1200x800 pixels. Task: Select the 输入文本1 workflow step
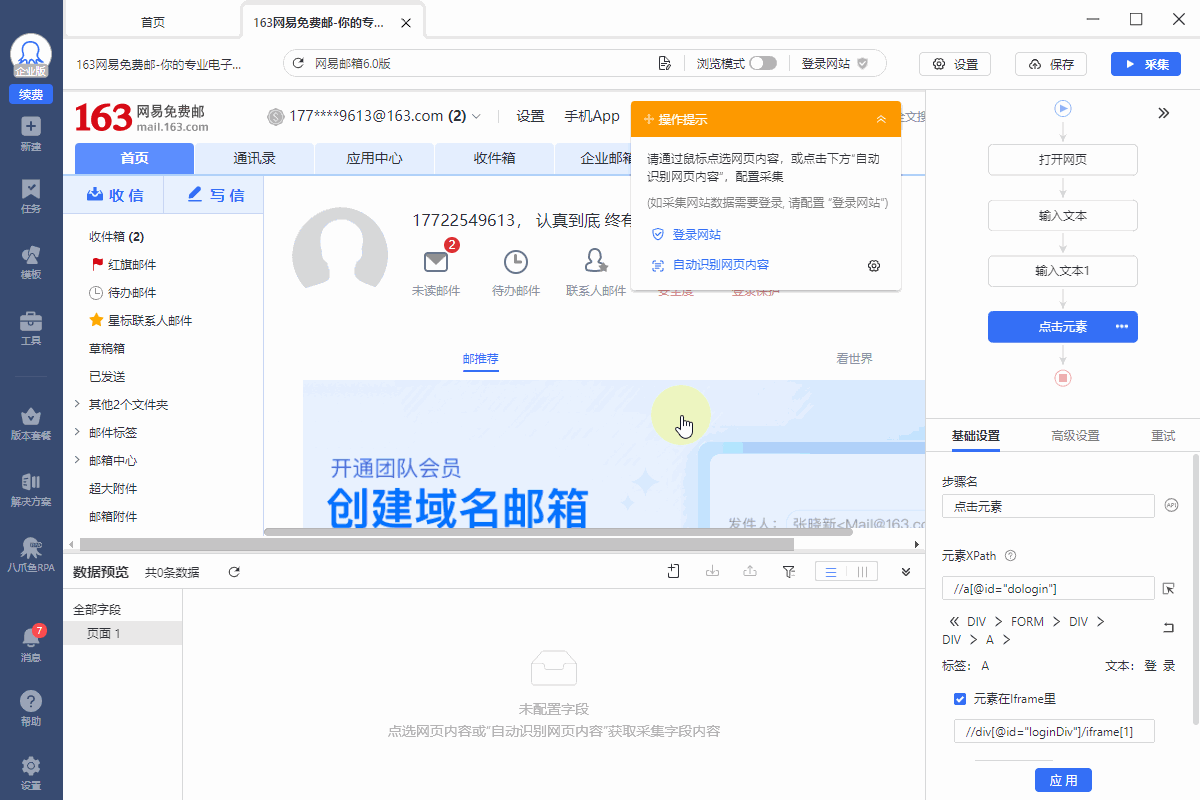click(x=1063, y=271)
